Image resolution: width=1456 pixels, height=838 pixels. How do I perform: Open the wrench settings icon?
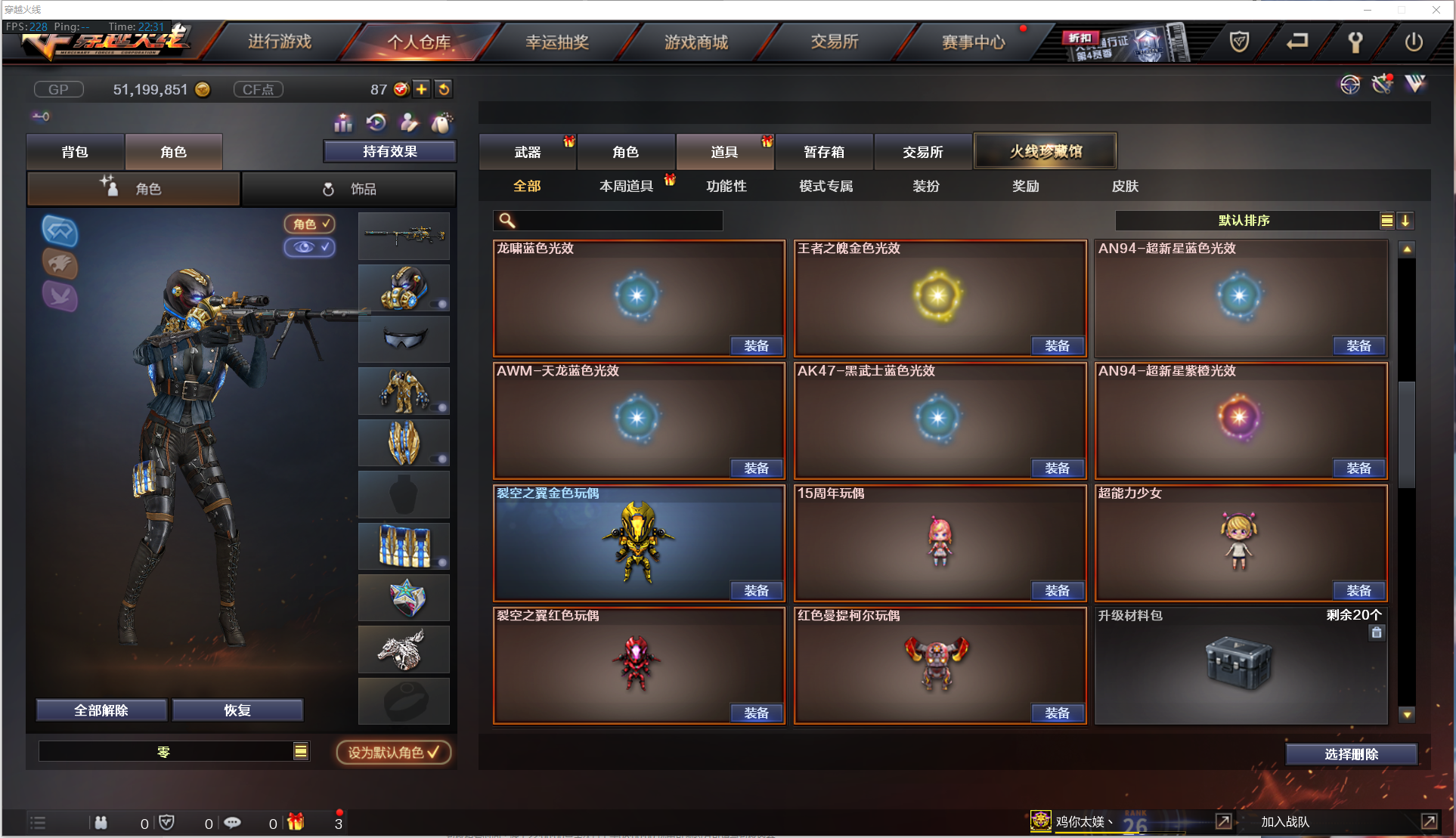click(1355, 42)
